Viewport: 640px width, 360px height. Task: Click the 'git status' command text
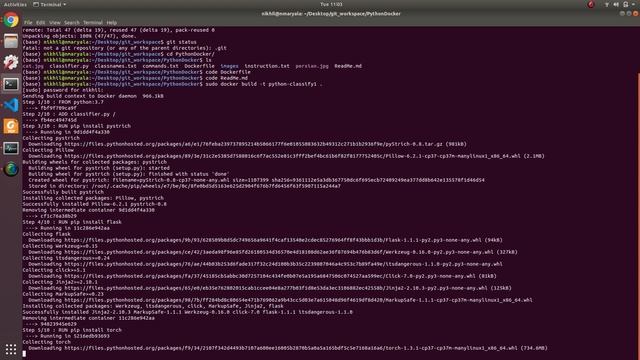tap(181, 42)
